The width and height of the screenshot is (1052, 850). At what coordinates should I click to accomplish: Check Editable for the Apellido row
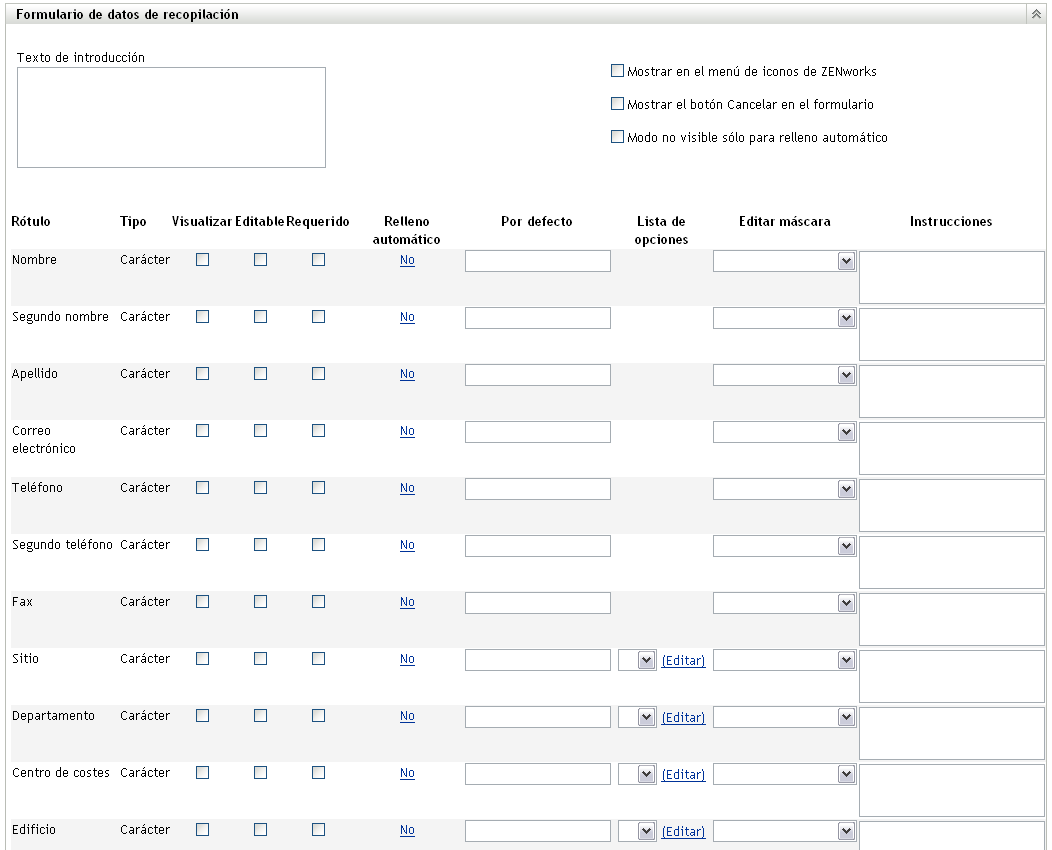[x=261, y=373]
